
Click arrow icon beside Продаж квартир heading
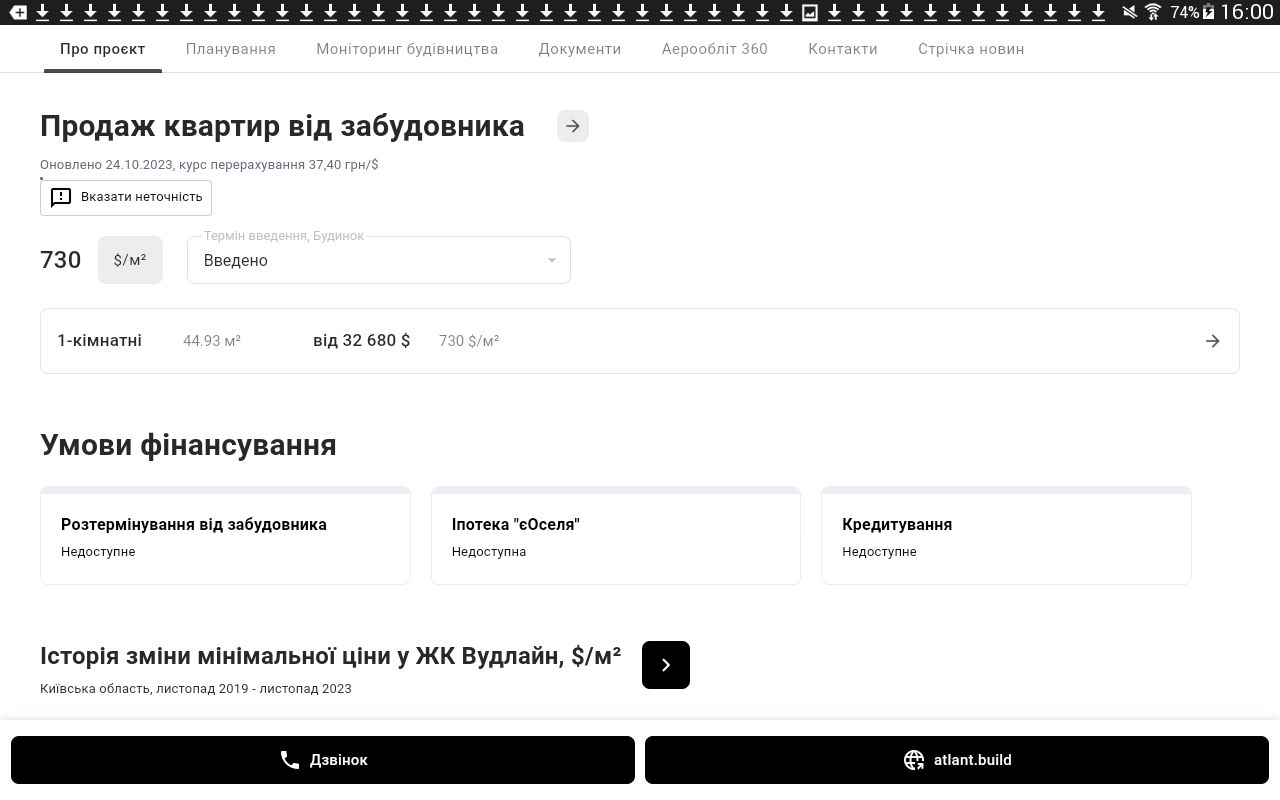[x=572, y=126]
